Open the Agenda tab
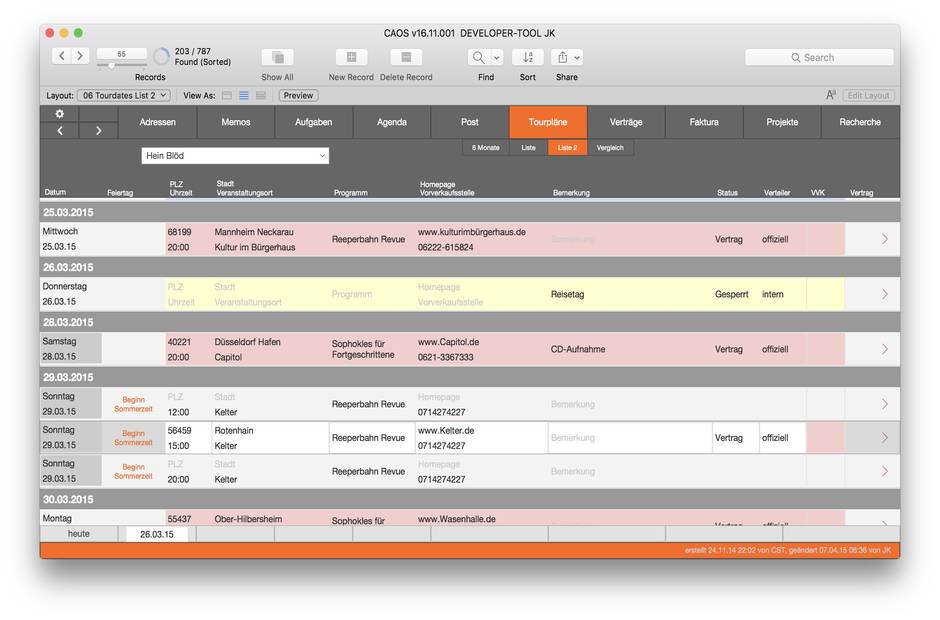Screen dimensions: 940x620 391,122
